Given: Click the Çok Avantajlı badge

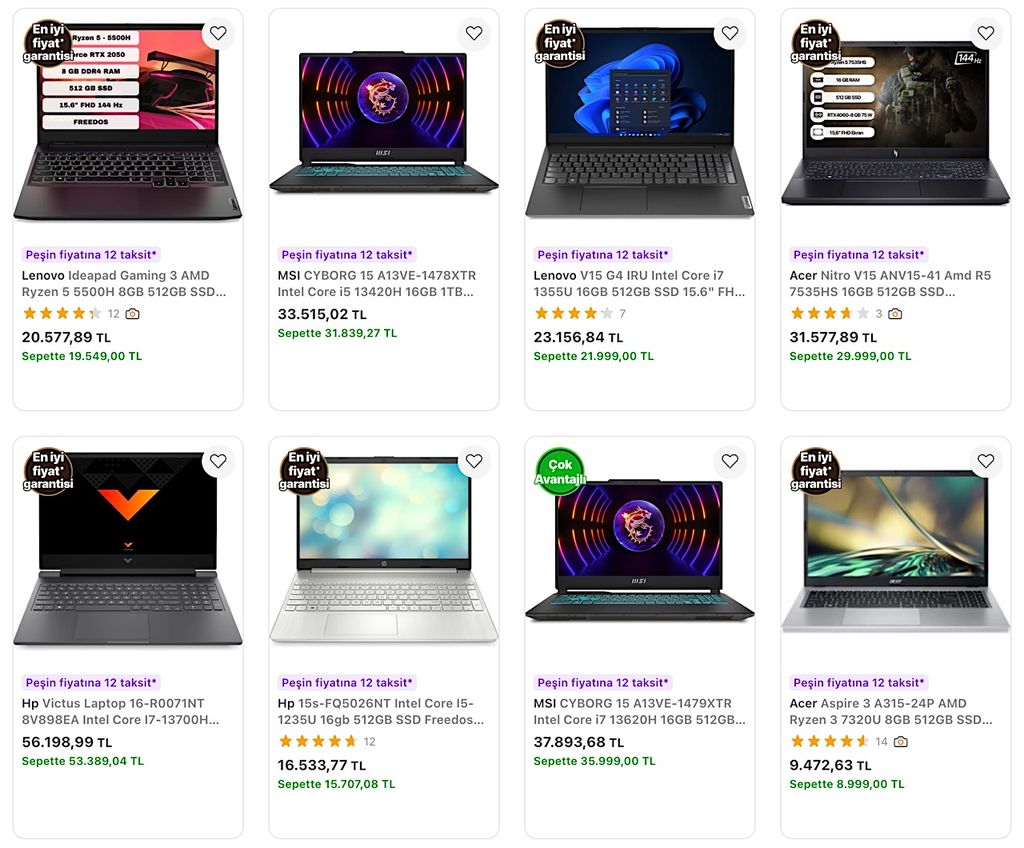Looking at the screenshot, I should pyautogui.click(x=560, y=472).
